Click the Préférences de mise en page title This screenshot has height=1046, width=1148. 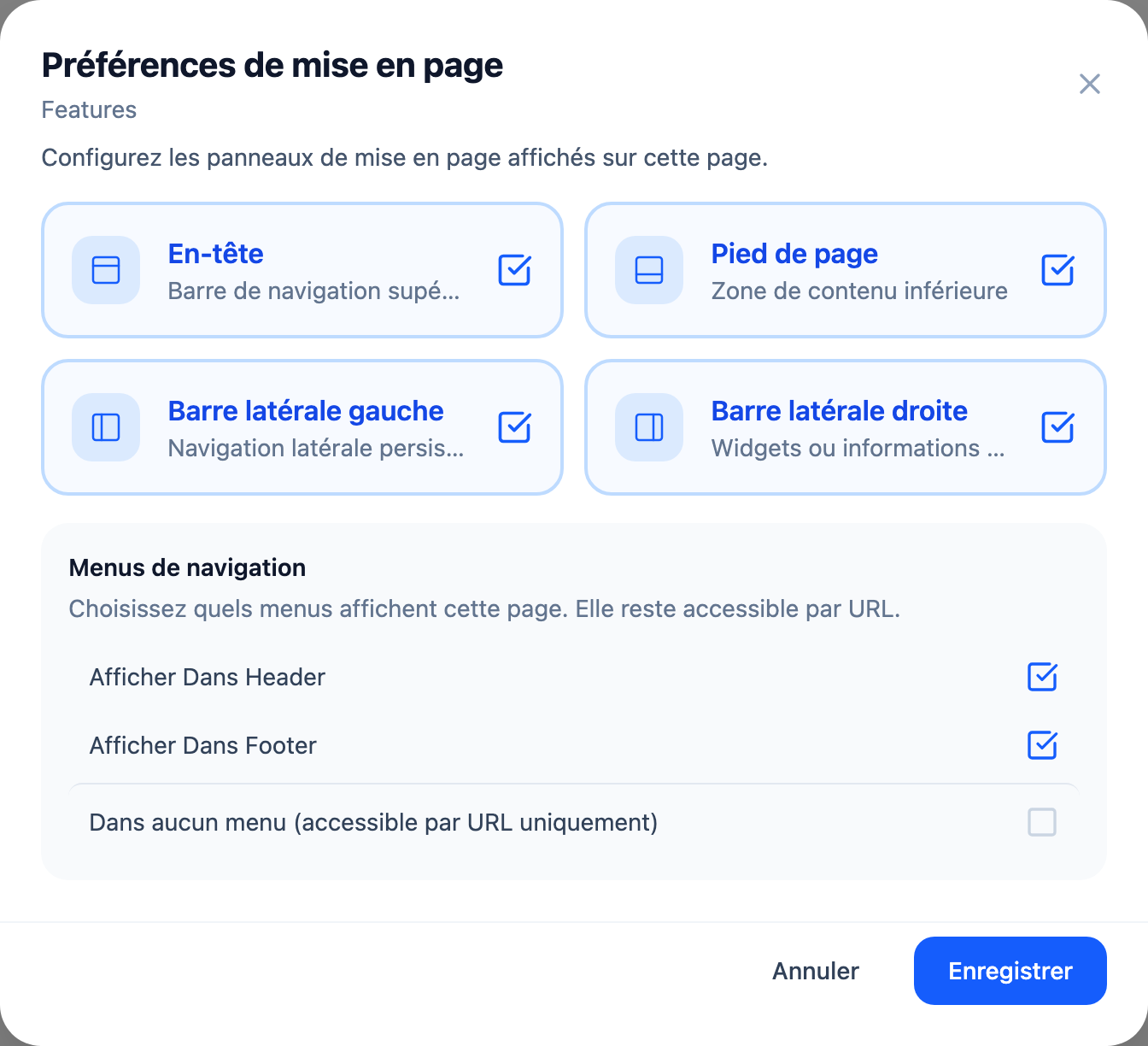point(272,65)
